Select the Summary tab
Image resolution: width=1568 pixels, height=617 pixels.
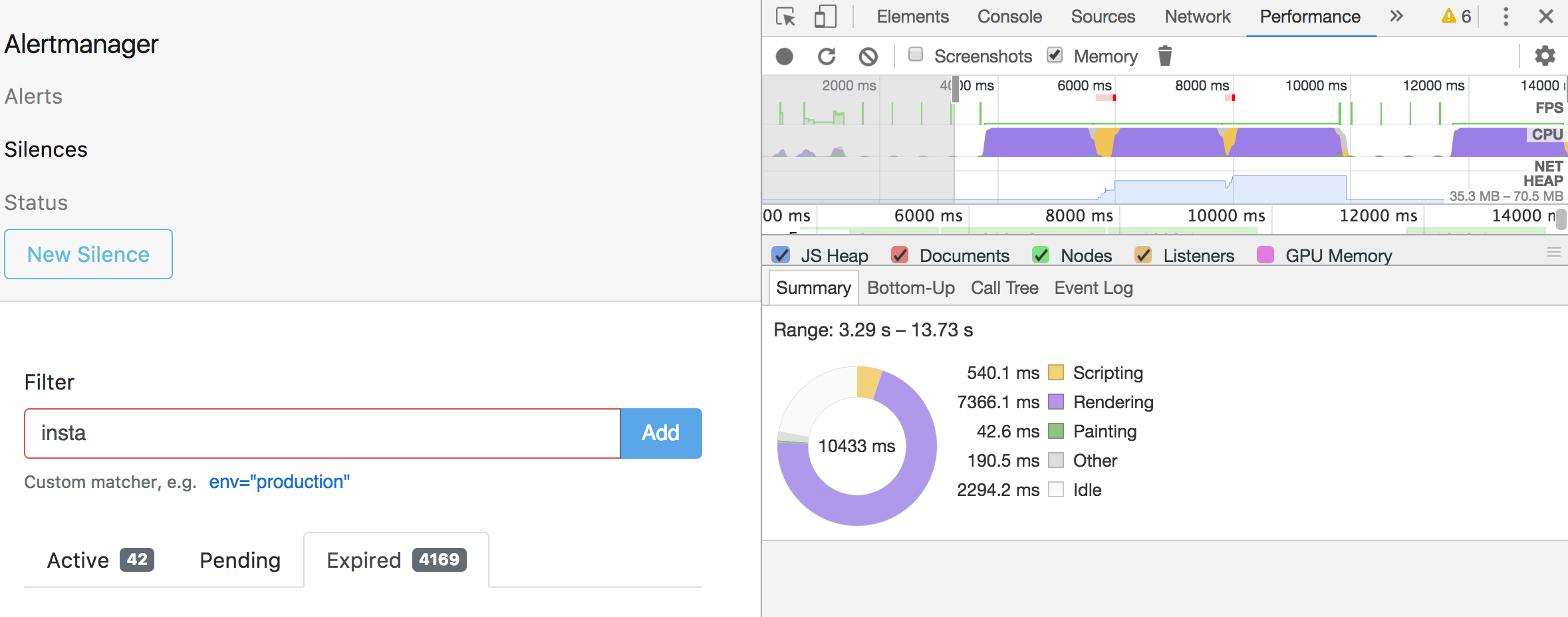[813, 288]
